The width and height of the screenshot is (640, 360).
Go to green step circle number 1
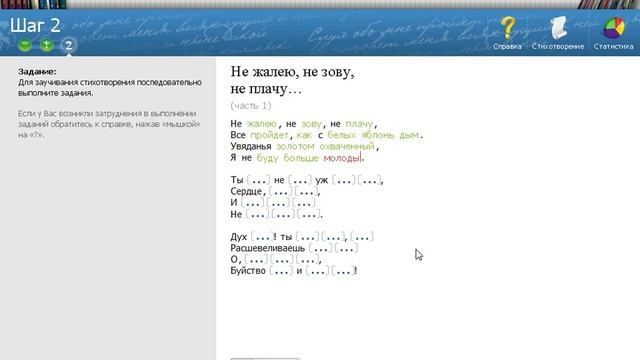point(47,44)
